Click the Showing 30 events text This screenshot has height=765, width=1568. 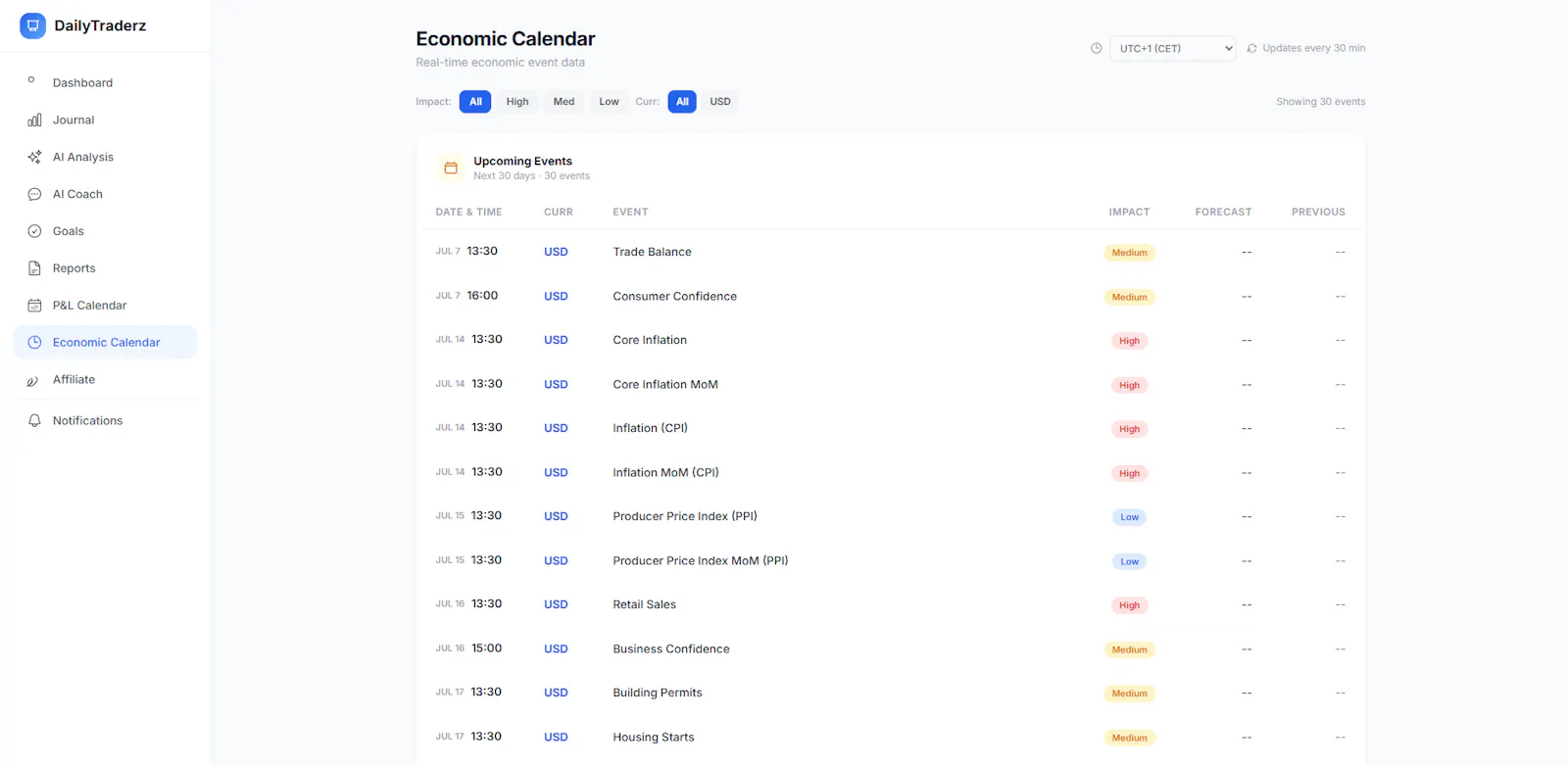[x=1320, y=102]
